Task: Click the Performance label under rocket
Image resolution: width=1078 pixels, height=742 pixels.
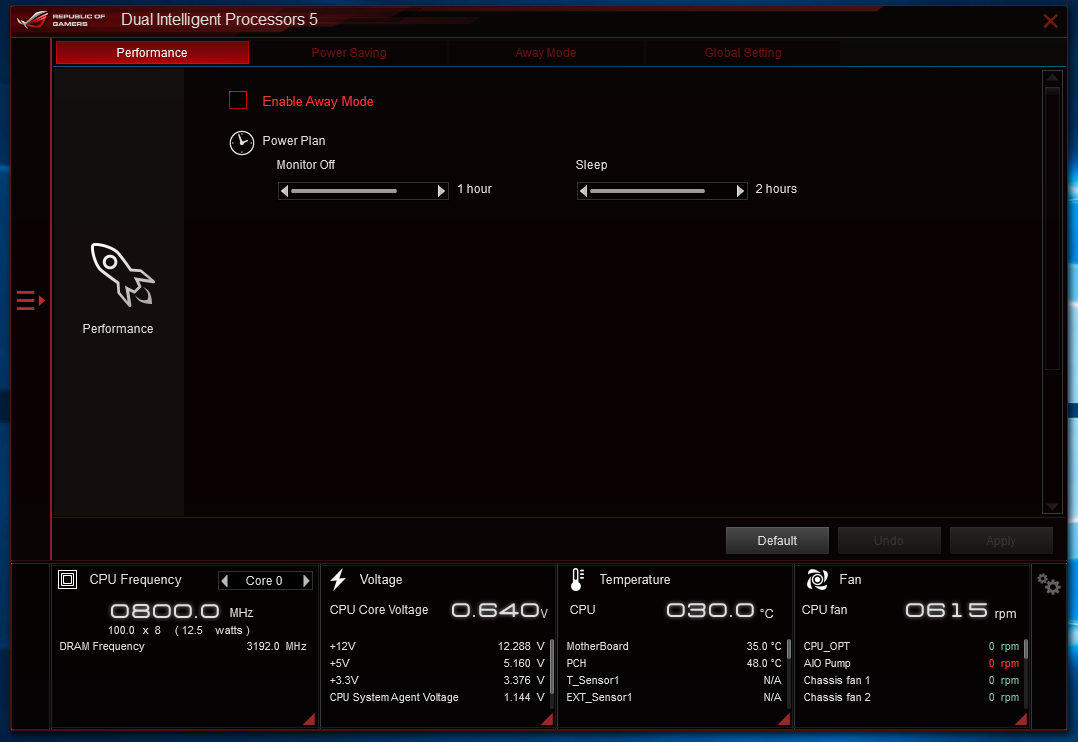Action: 118,329
